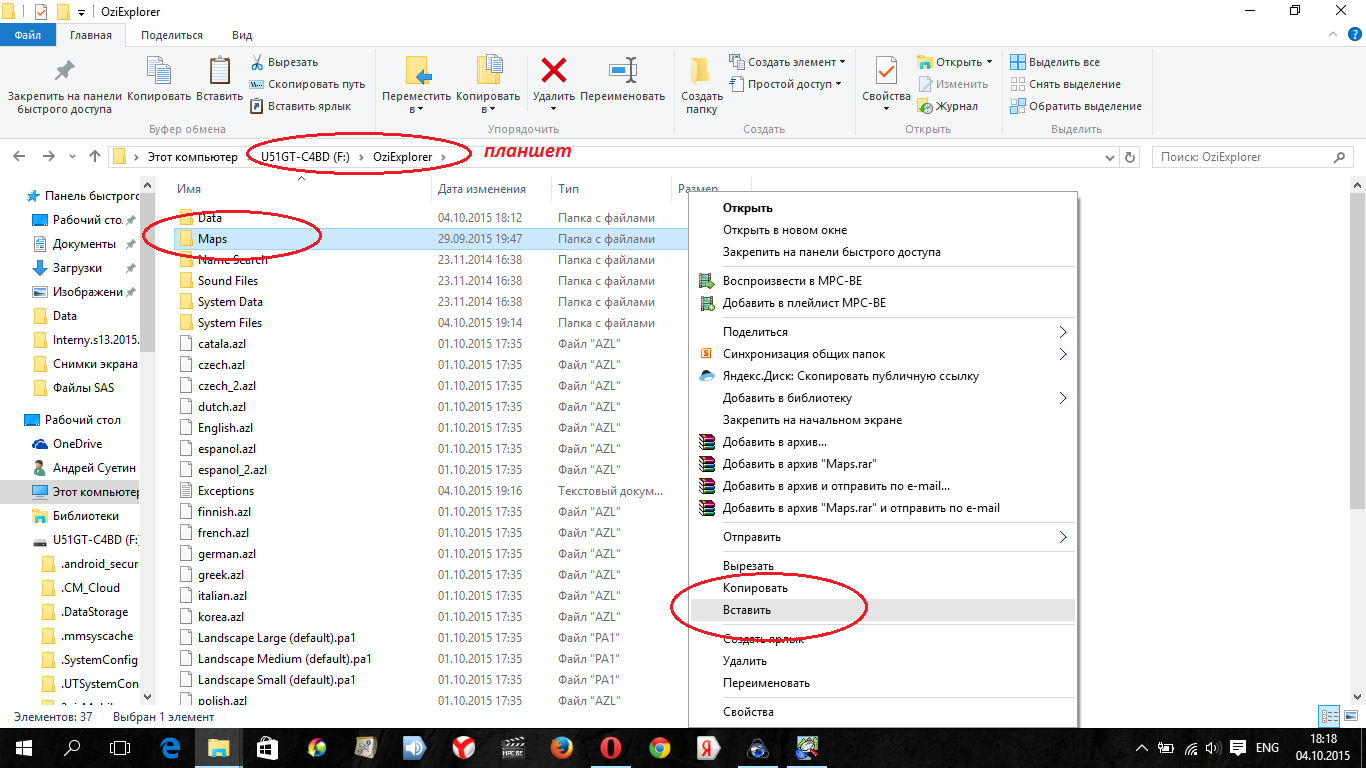This screenshot has width=1366, height=768.
Task: Choose Paste in the context menu
Action: [x=747, y=610]
